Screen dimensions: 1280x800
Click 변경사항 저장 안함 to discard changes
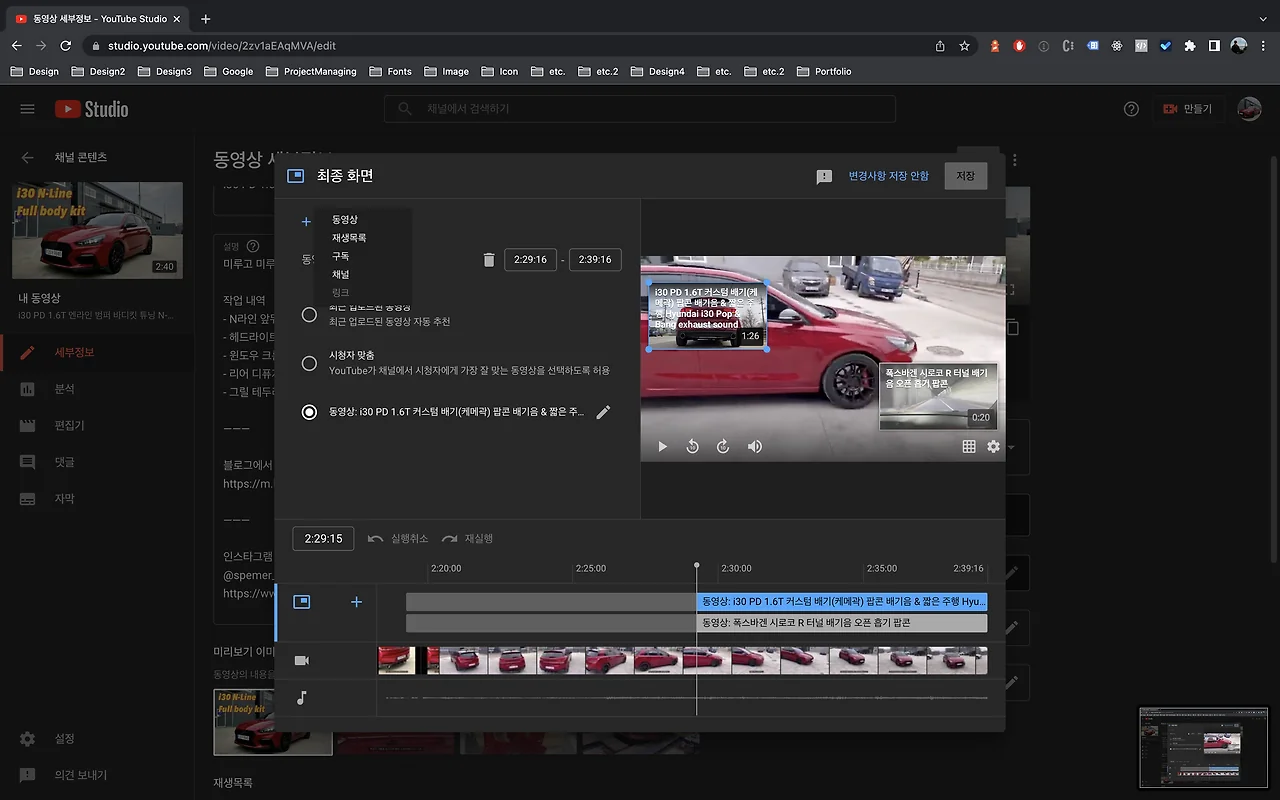[x=888, y=176]
